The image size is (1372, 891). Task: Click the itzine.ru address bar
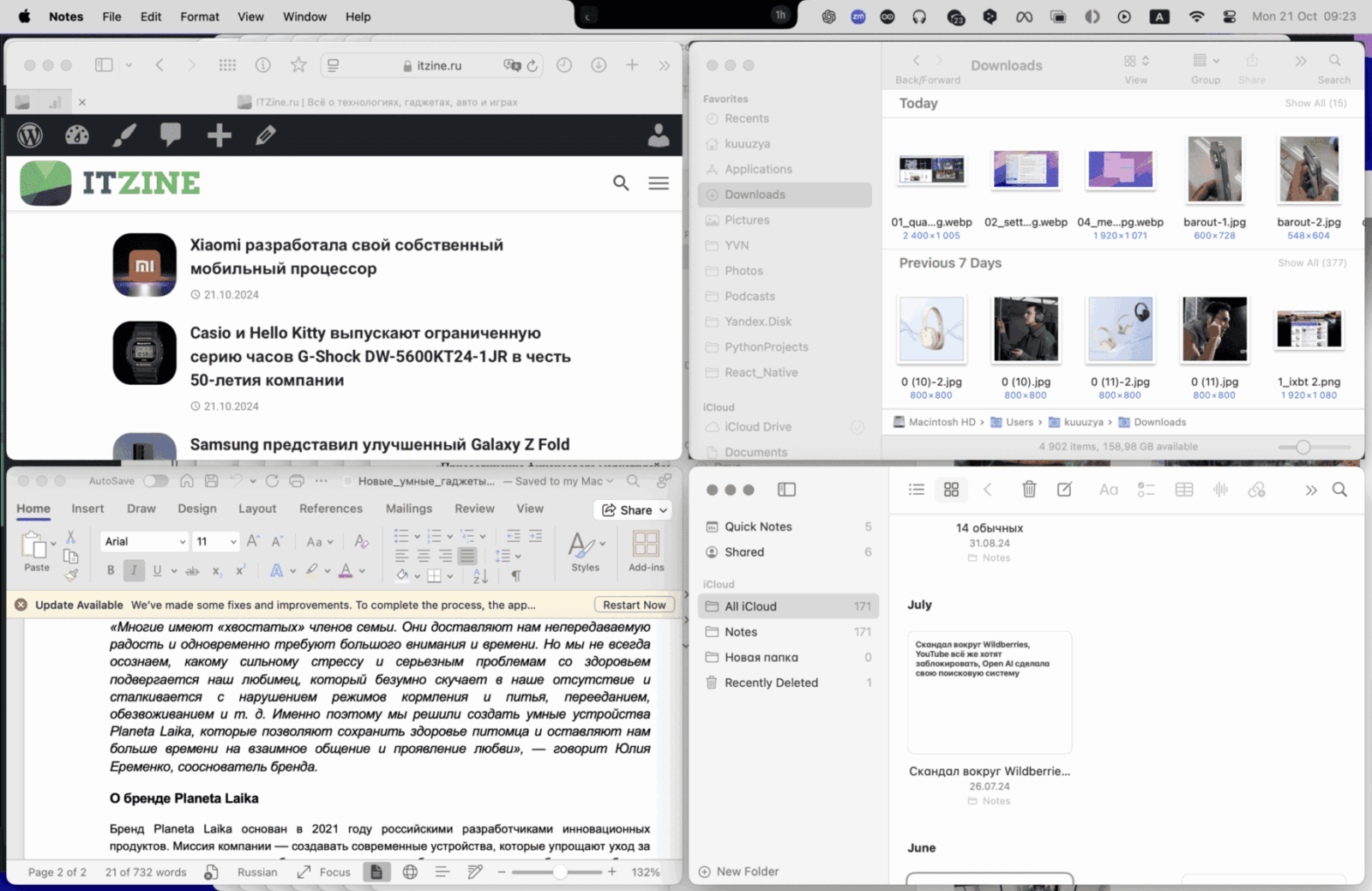[432, 65]
